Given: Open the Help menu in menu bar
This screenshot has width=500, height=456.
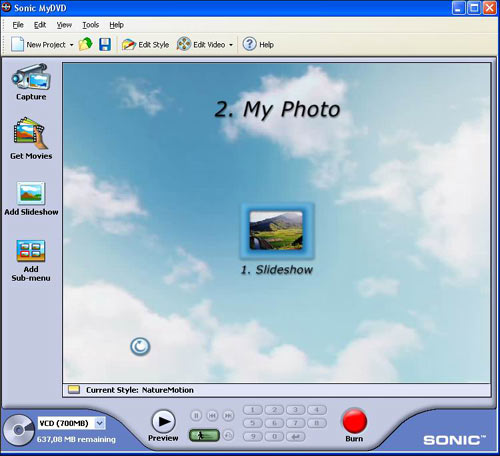Looking at the screenshot, I should [x=116, y=25].
